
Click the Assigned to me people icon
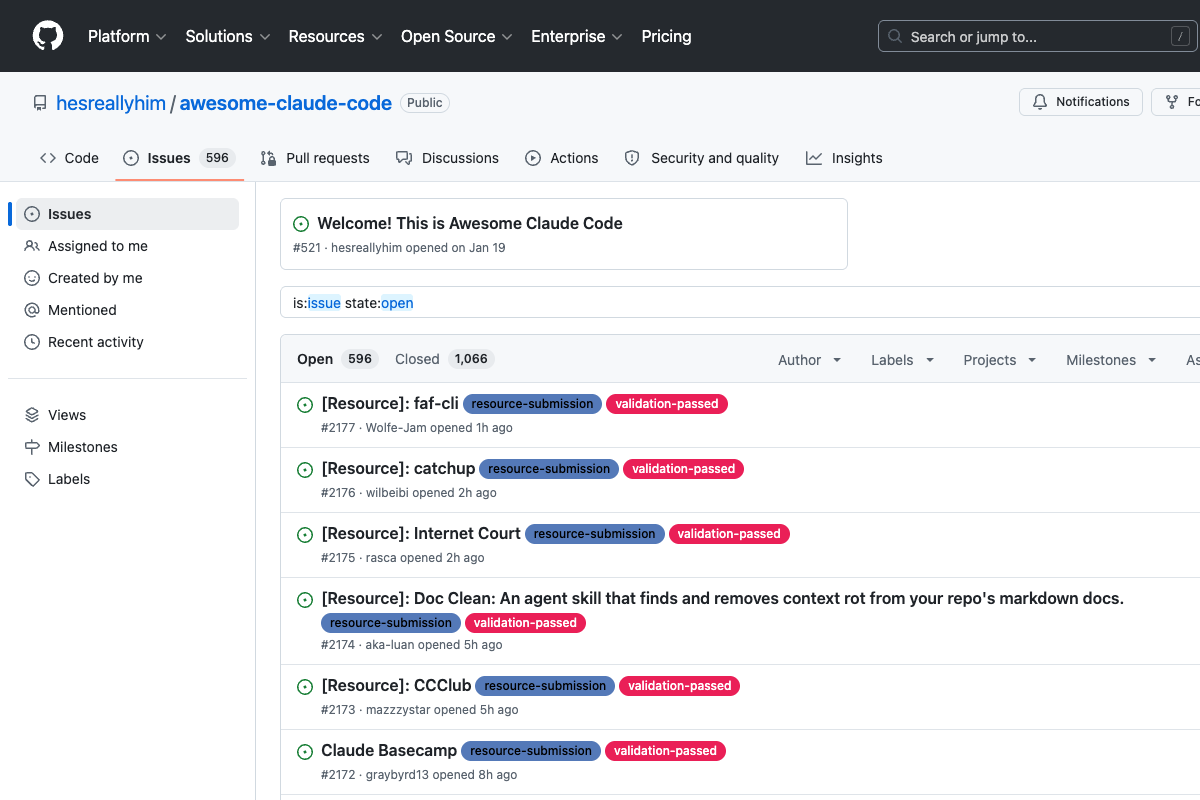point(32,246)
